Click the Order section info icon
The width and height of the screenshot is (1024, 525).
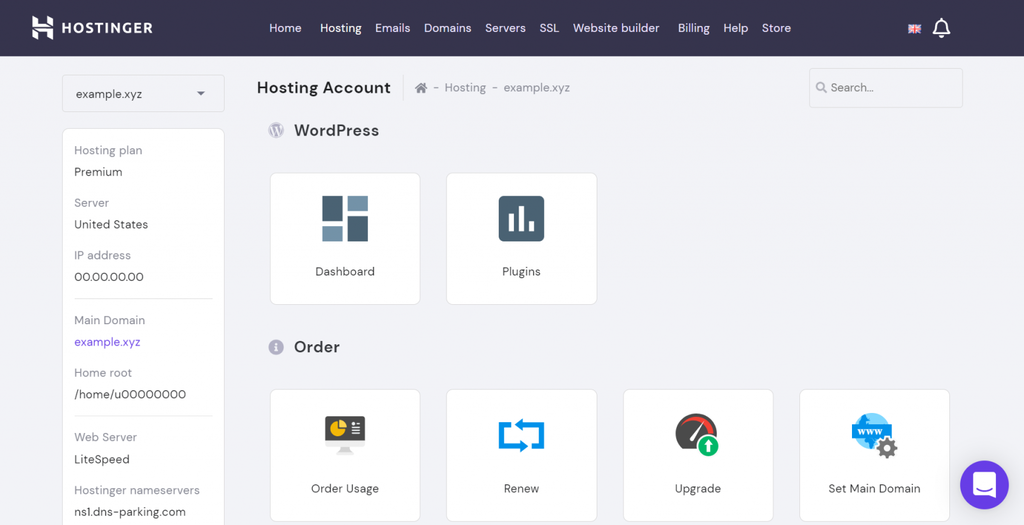coord(276,347)
